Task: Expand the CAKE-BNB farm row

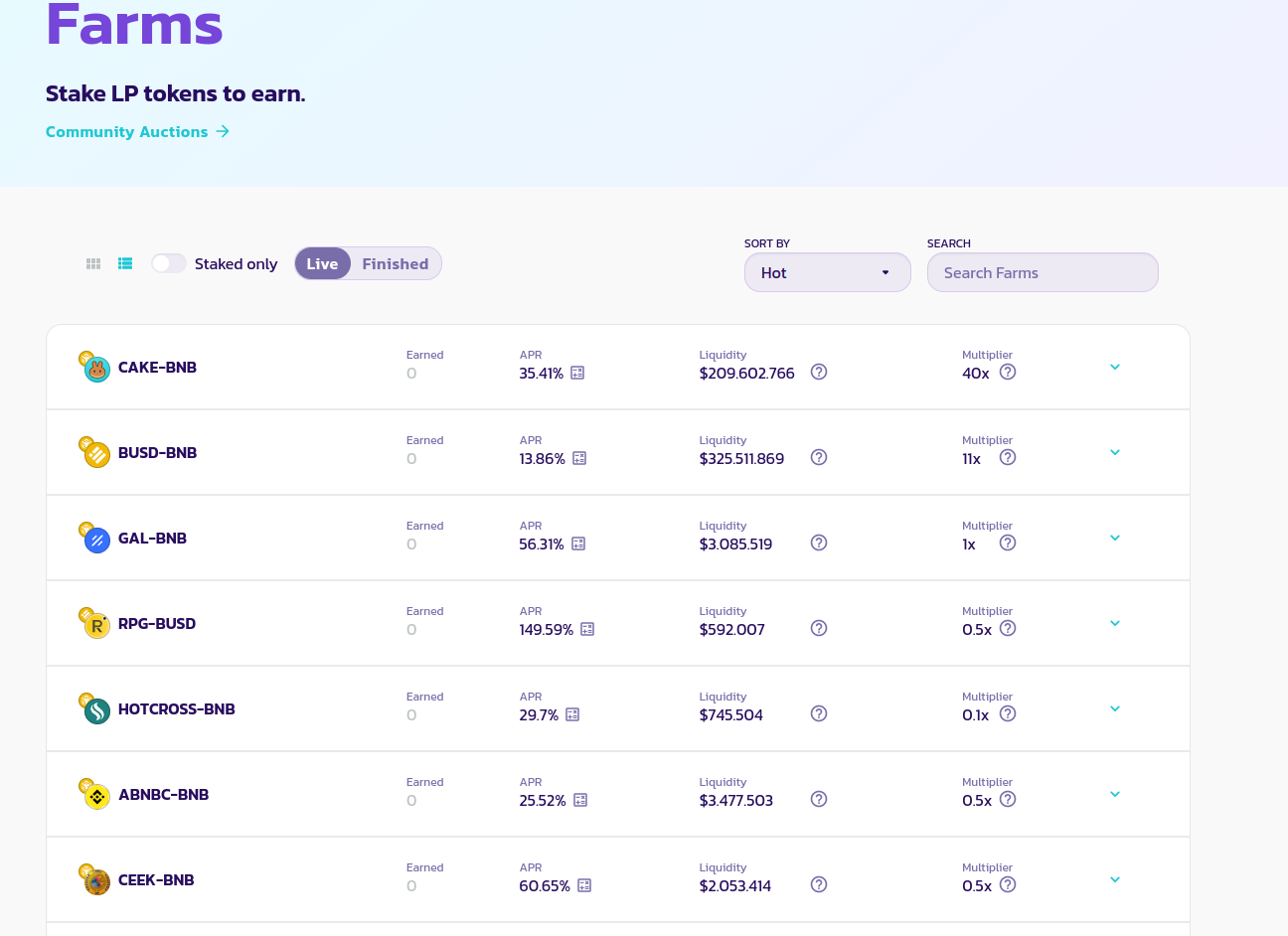Action: coord(1115,367)
